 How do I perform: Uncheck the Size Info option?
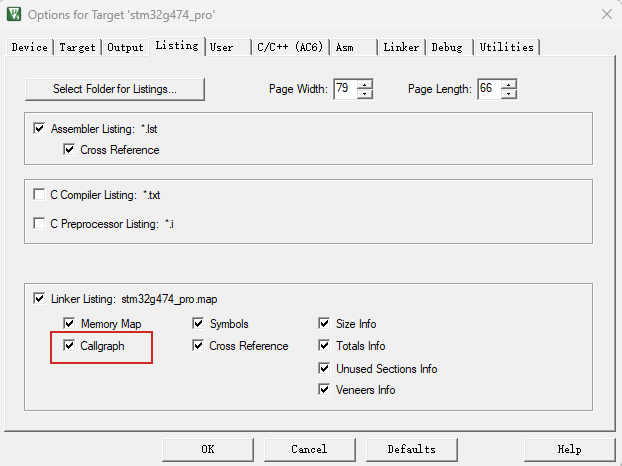[324, 324]
